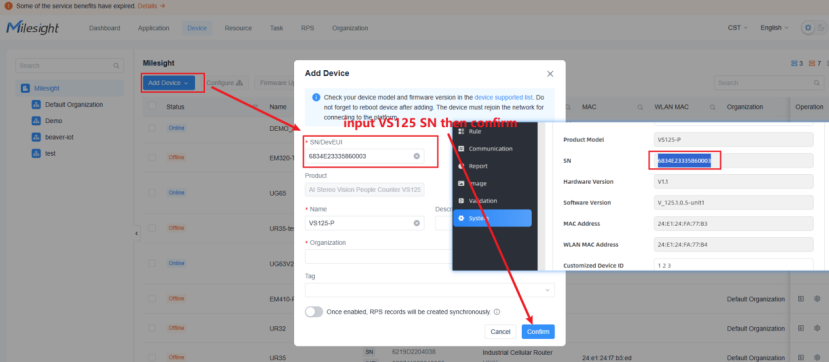Image resolution: width=829 pixels, height=362 pixels.
Task: Select the Milesight root organization
Action: [70, 88]
